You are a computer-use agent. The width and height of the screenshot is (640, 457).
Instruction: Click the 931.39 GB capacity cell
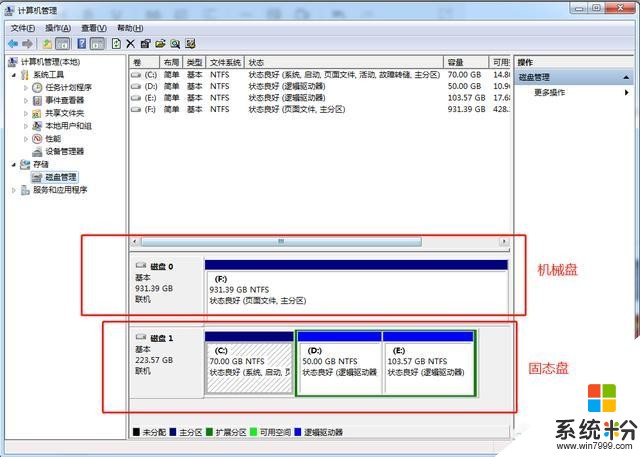pyautogui.click(x=467, y=109)
